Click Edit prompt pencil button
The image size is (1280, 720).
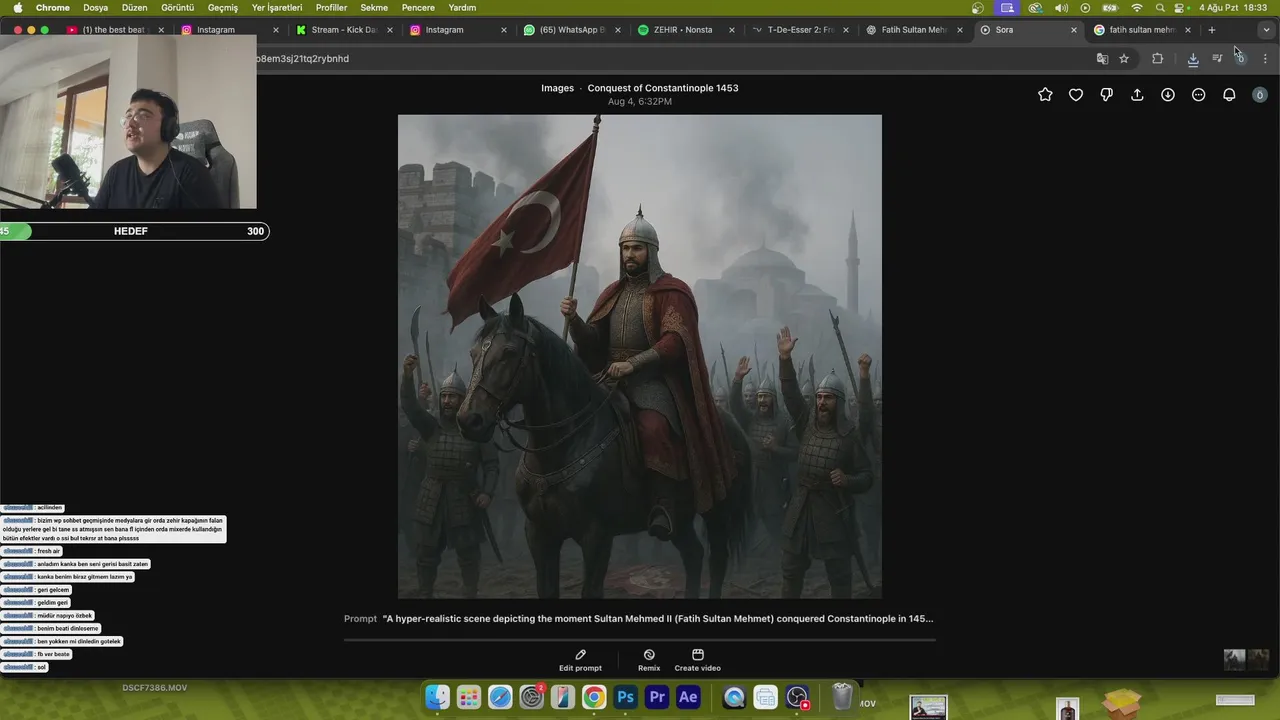(x=580, y=660)
